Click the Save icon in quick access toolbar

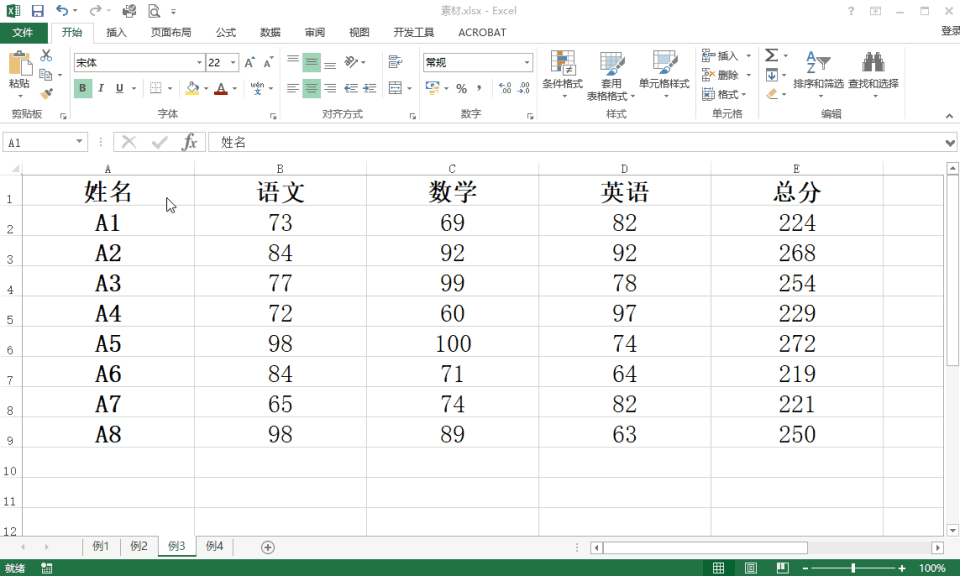(37, 11)
